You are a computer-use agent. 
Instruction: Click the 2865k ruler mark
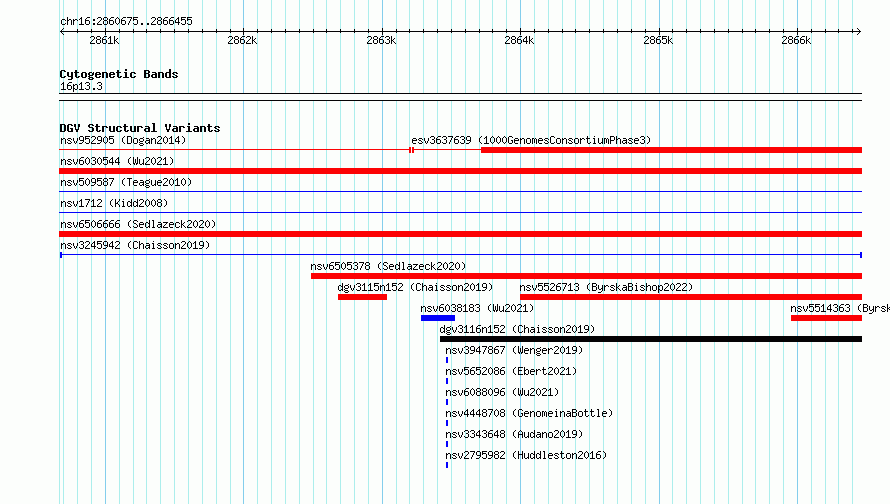(658, 40)
